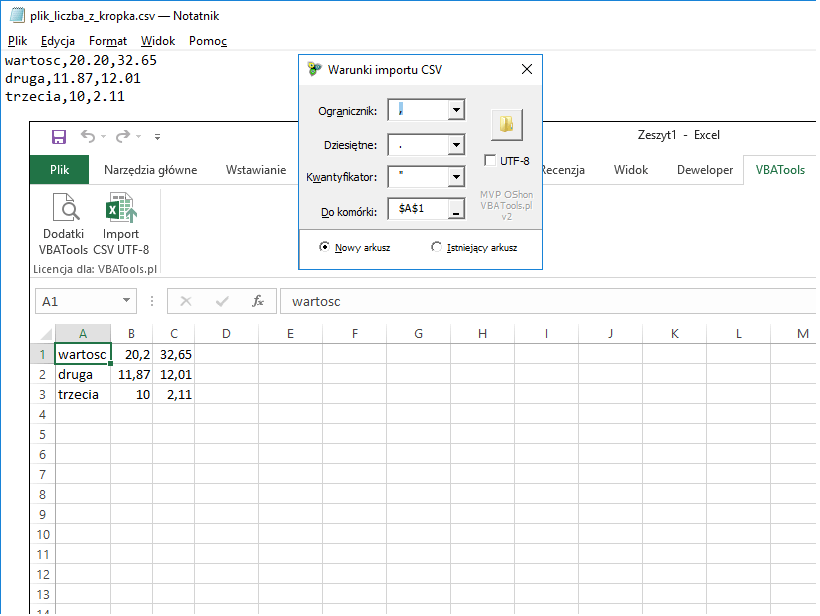Close the Warunki importu CSV dialog
Viewport: 820px width, 616px height.
point(527,69)
